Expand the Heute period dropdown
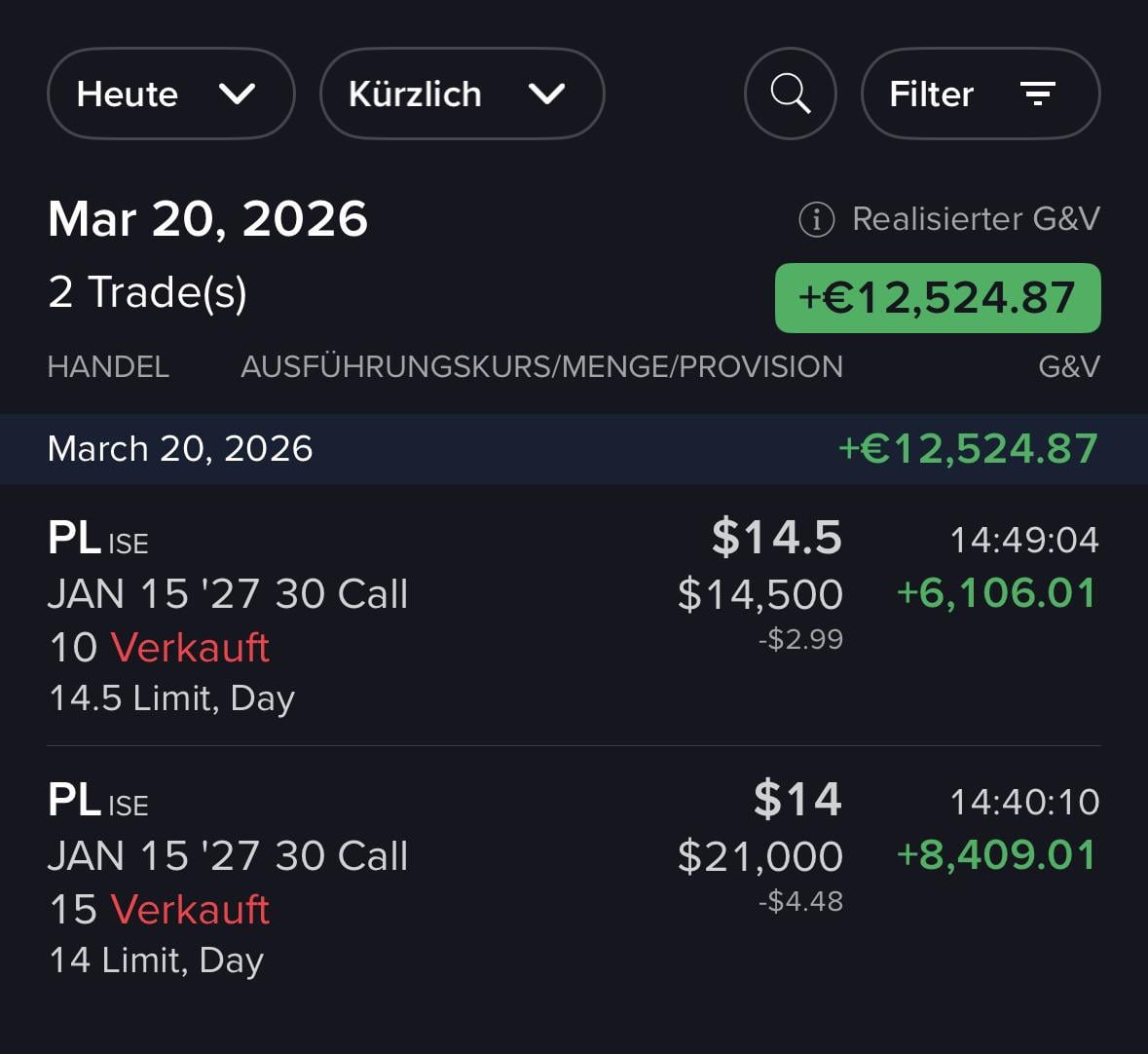The image size is (1148, 1054). (169, 94)
